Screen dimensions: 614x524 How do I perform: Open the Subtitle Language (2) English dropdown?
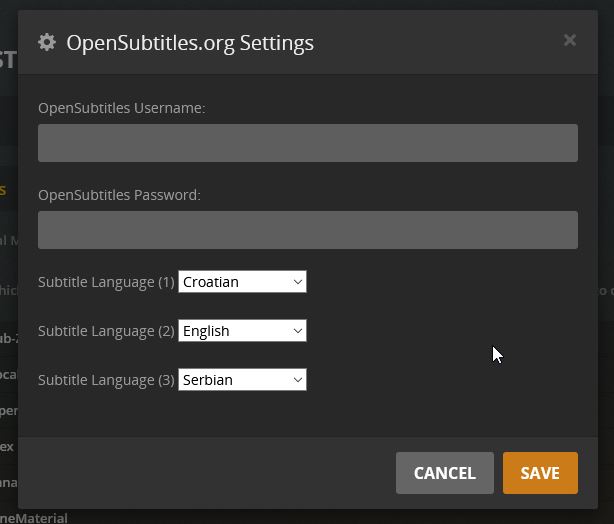242,331
